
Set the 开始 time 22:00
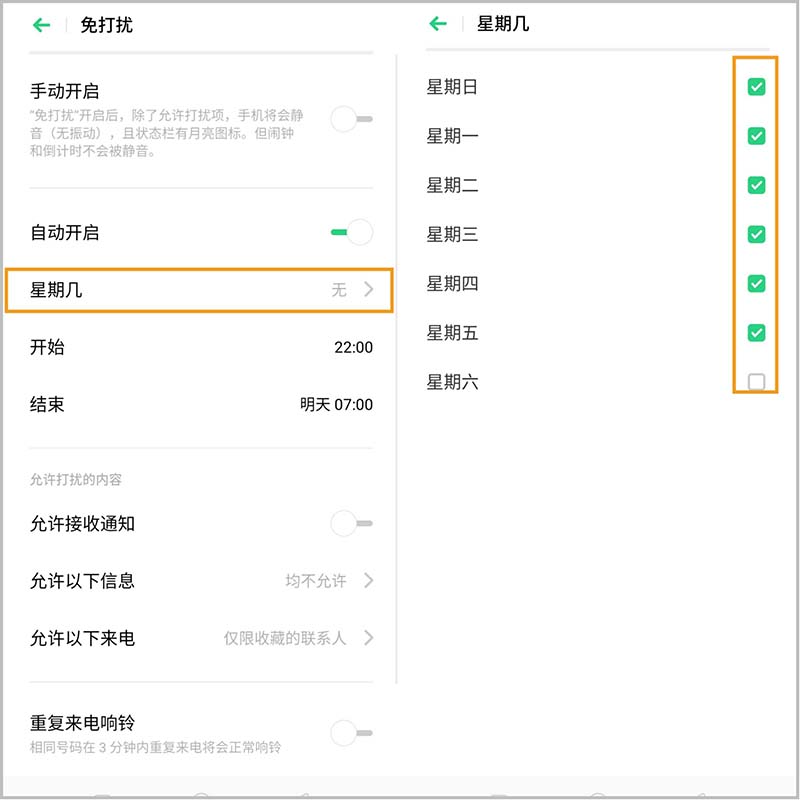(x=353, y=348)
